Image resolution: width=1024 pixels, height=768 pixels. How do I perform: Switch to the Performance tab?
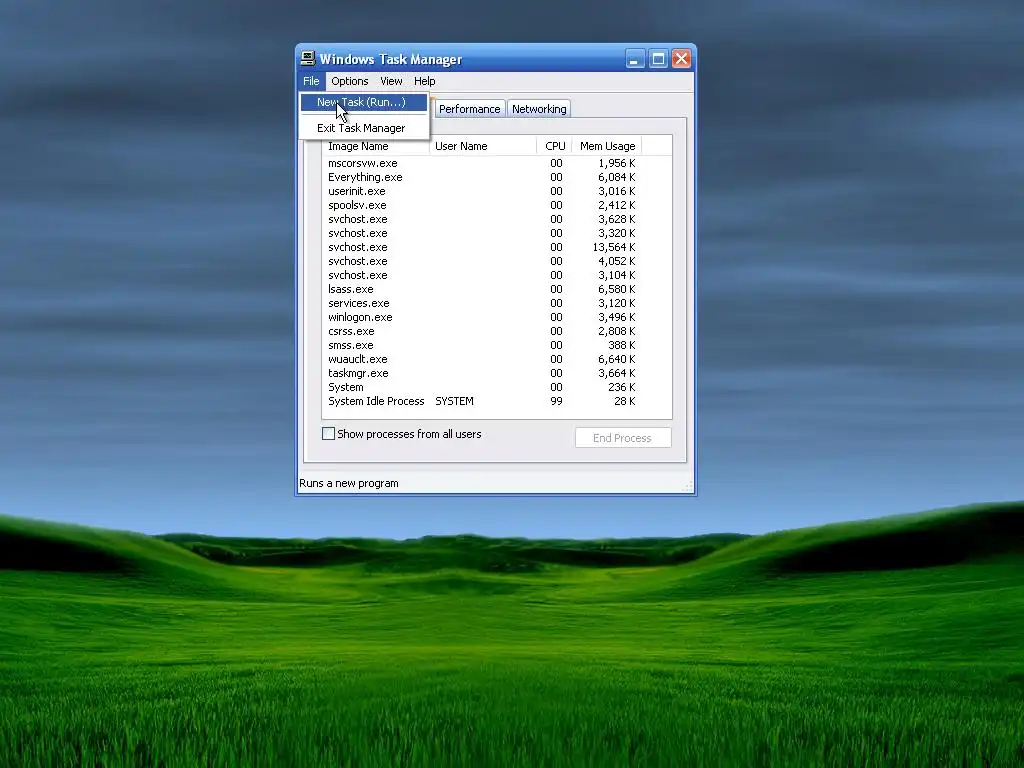(x=470, y=109)
